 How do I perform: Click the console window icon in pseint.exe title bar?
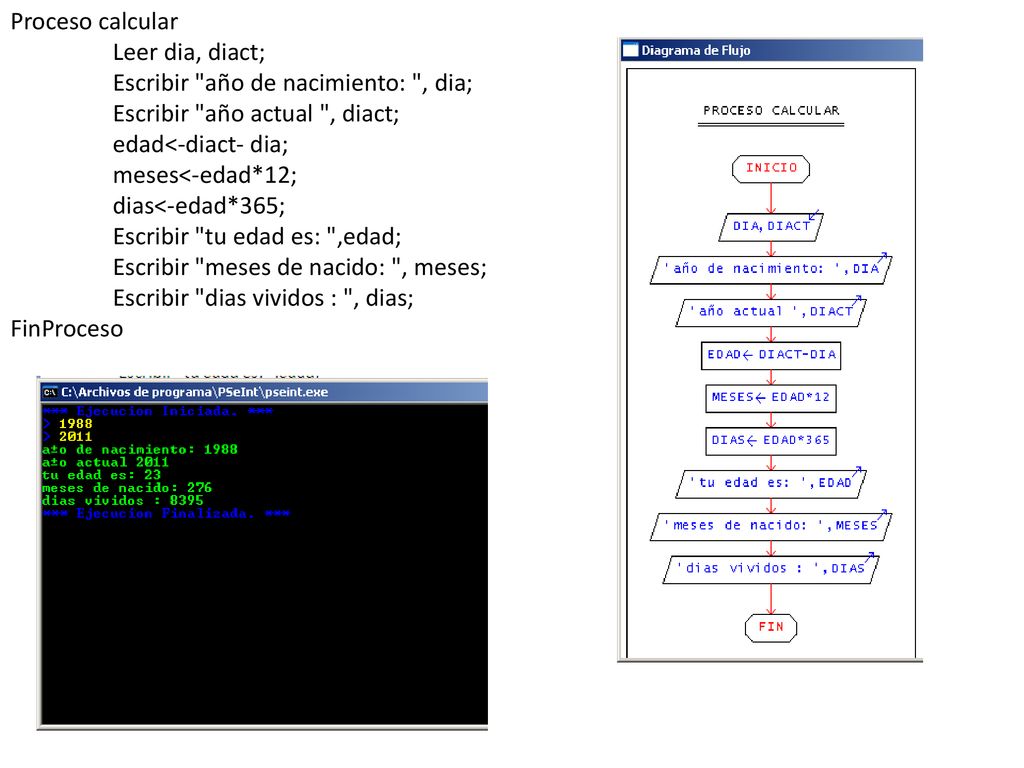[50, 392]
